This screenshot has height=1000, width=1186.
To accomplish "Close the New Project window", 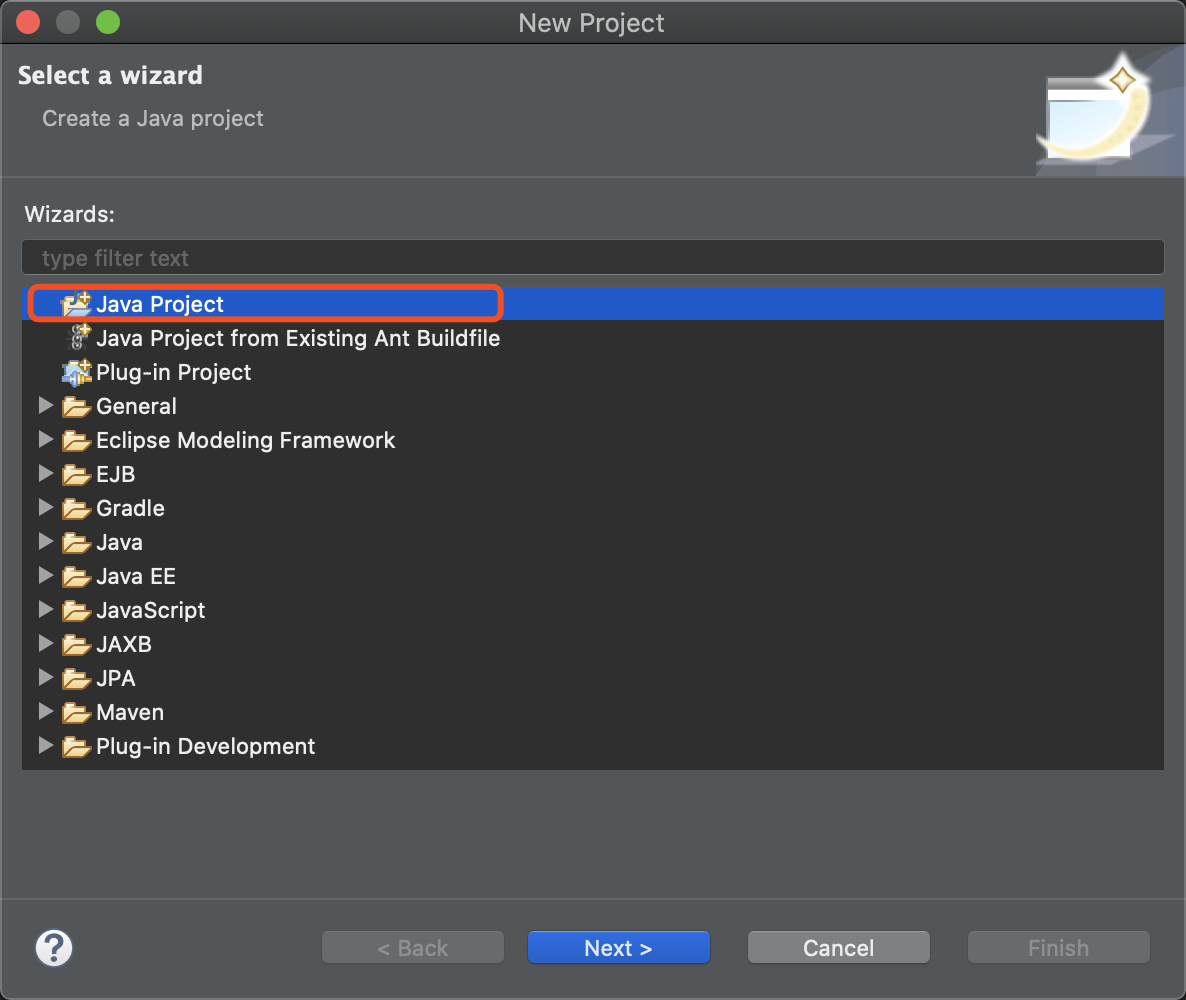I will pos(28,22).
